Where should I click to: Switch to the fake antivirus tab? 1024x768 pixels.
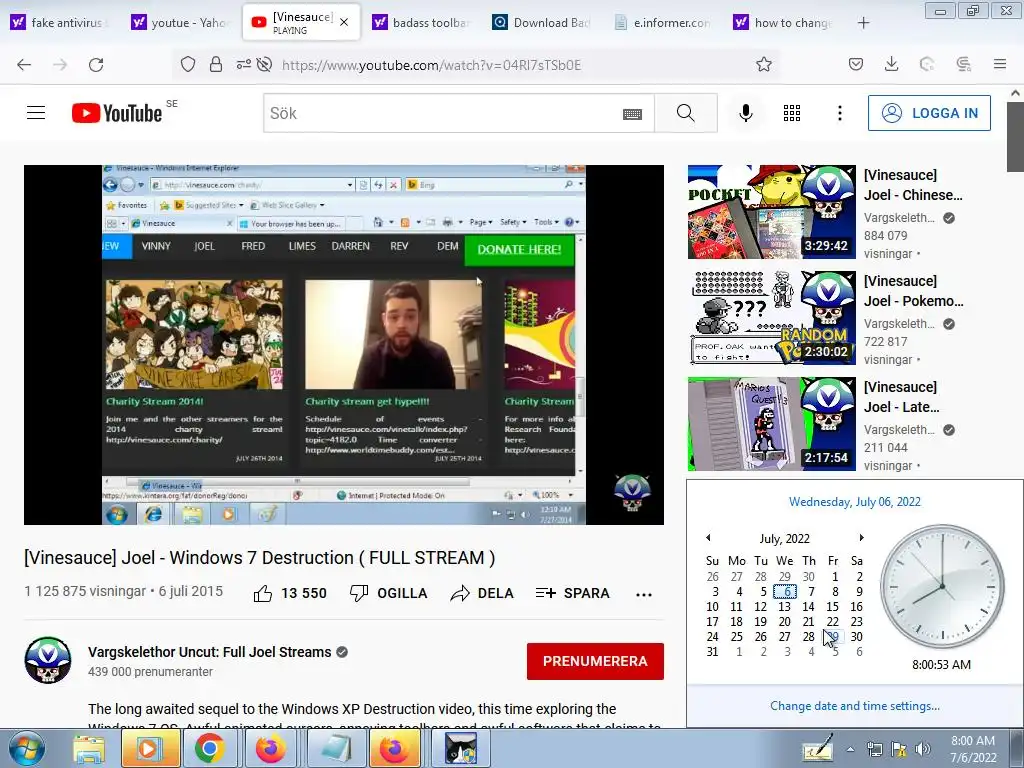click(59, 22)
